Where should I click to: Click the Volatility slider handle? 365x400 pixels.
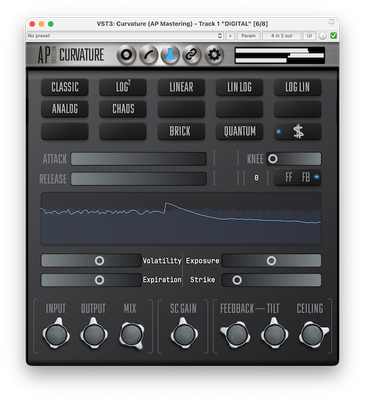click(99, 261)
